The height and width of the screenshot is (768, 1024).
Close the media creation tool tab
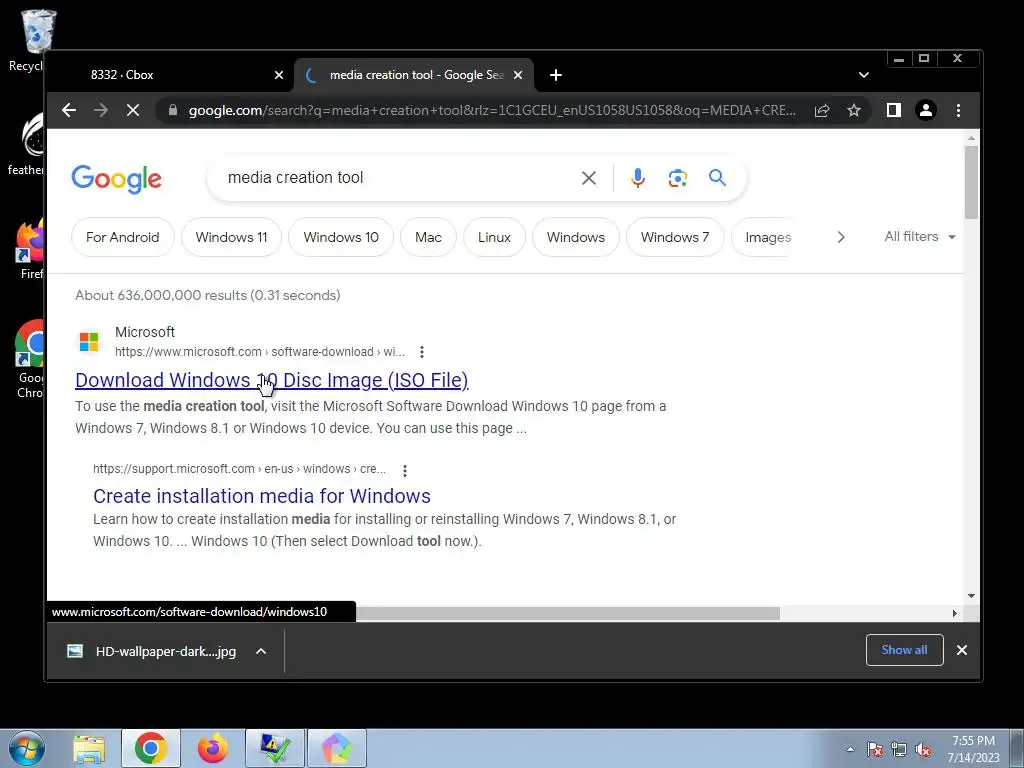point(518,75)
